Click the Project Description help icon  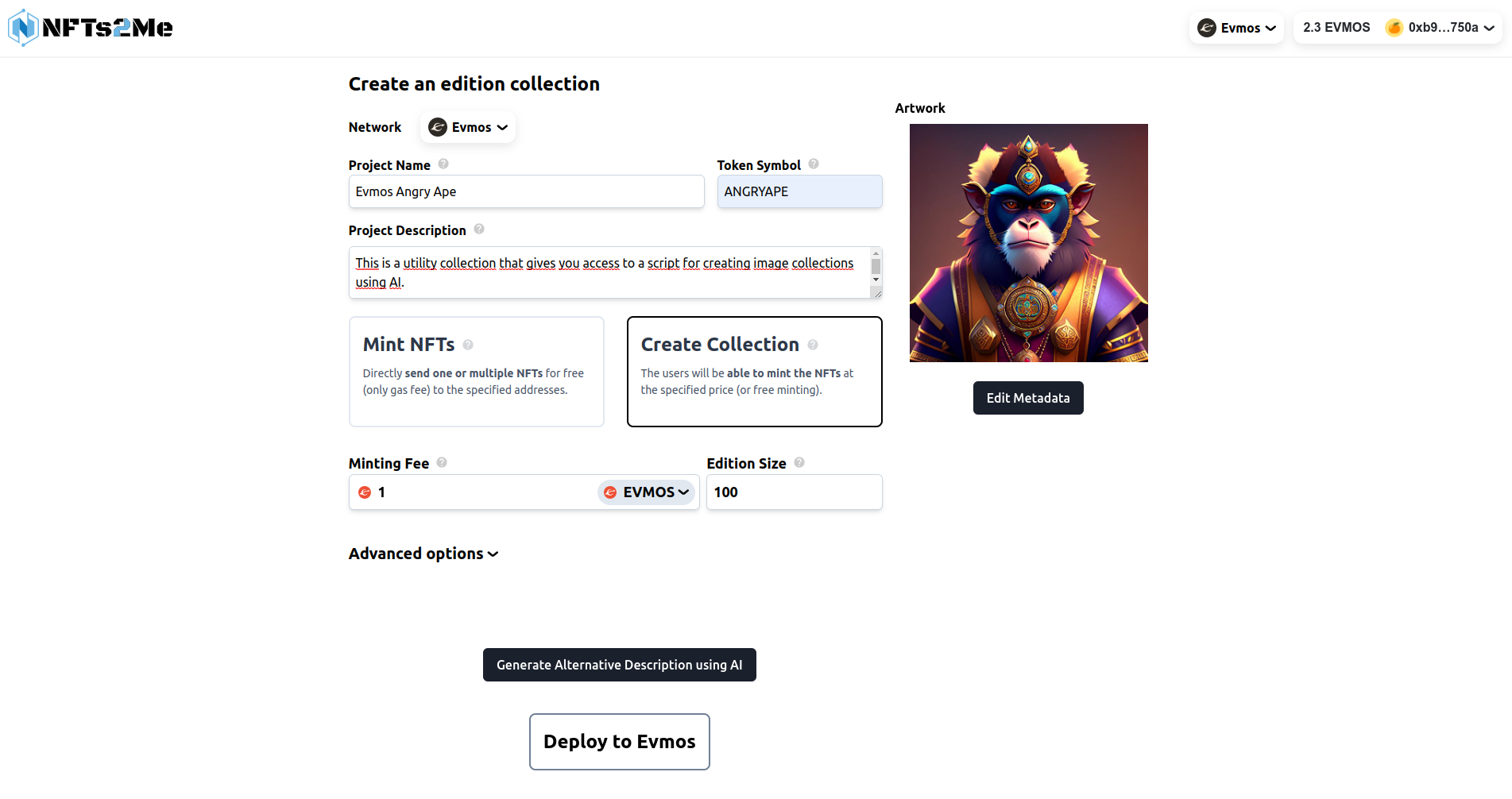pos(479,229)
